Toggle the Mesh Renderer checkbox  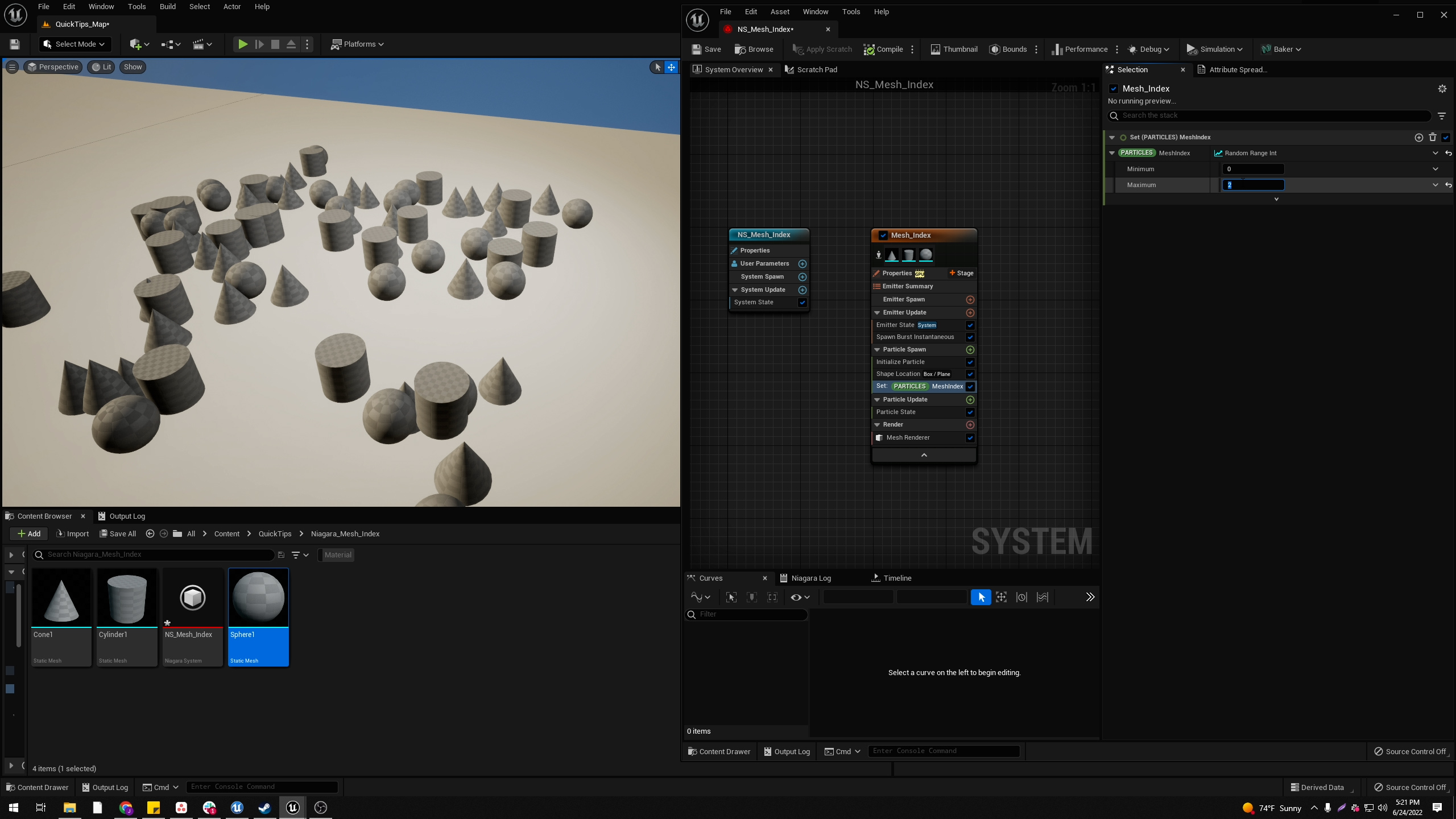click(970, 438)
